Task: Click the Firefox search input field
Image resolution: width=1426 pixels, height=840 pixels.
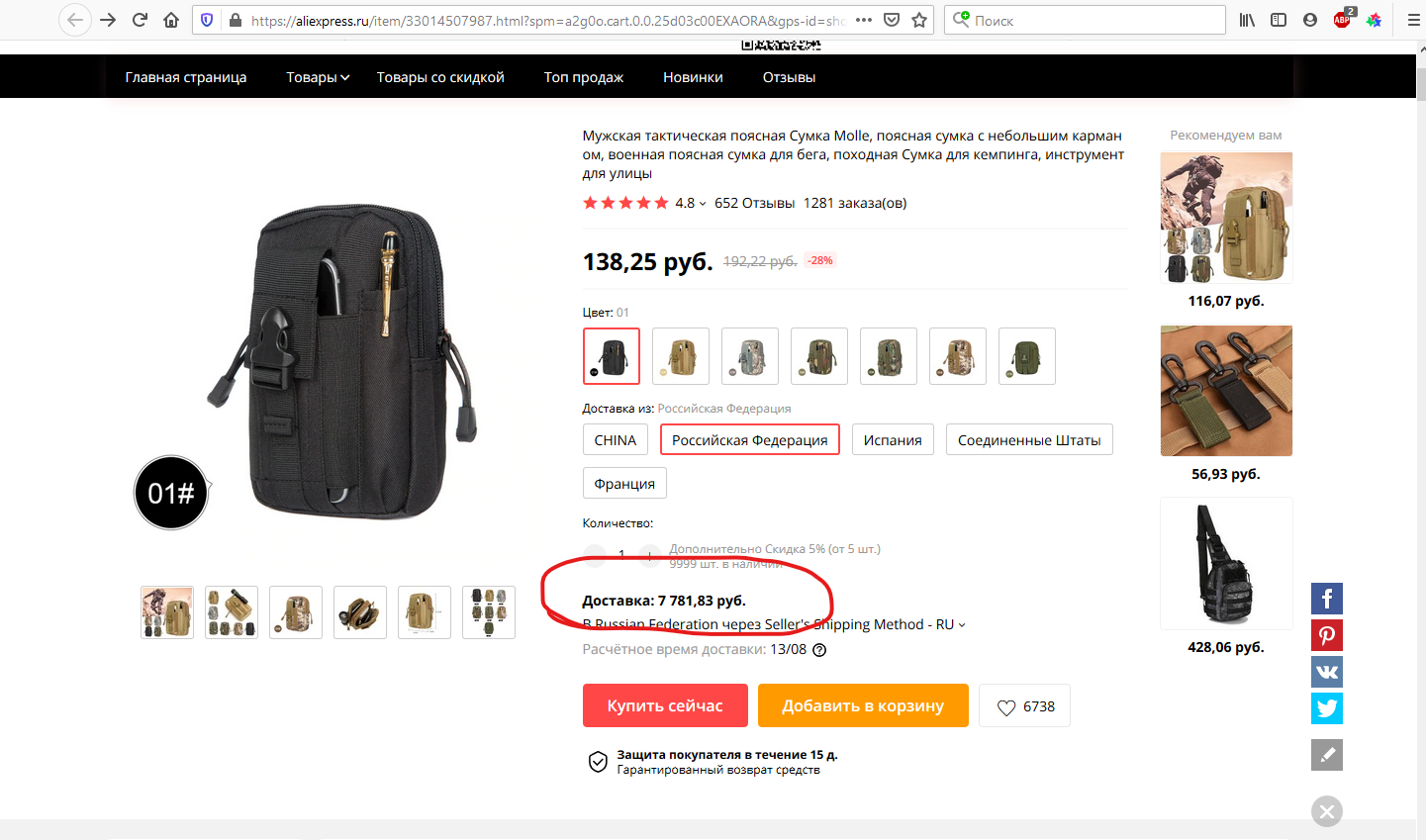Action: (1093, 20)
